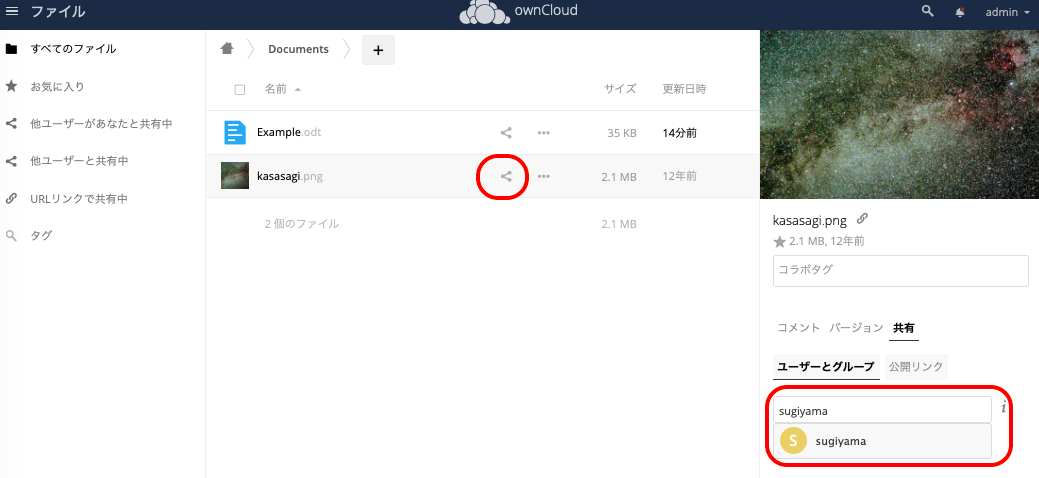Viewport: 1039px width, 478px height.
Task: Click share icon for Example.odt
Action: coord(506,132)
